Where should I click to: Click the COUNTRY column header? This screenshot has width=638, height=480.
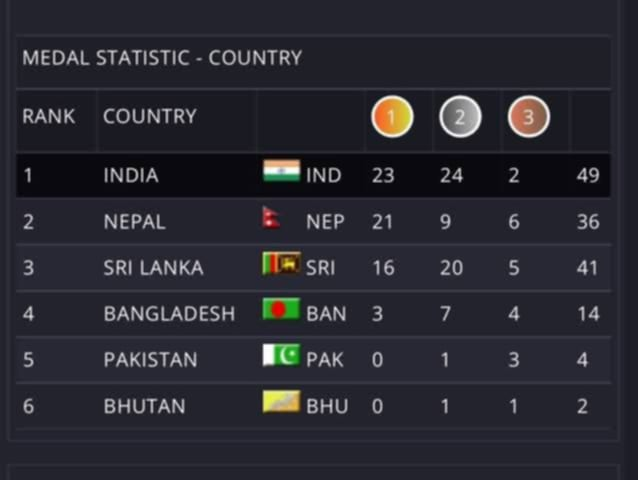click(149, 116)
